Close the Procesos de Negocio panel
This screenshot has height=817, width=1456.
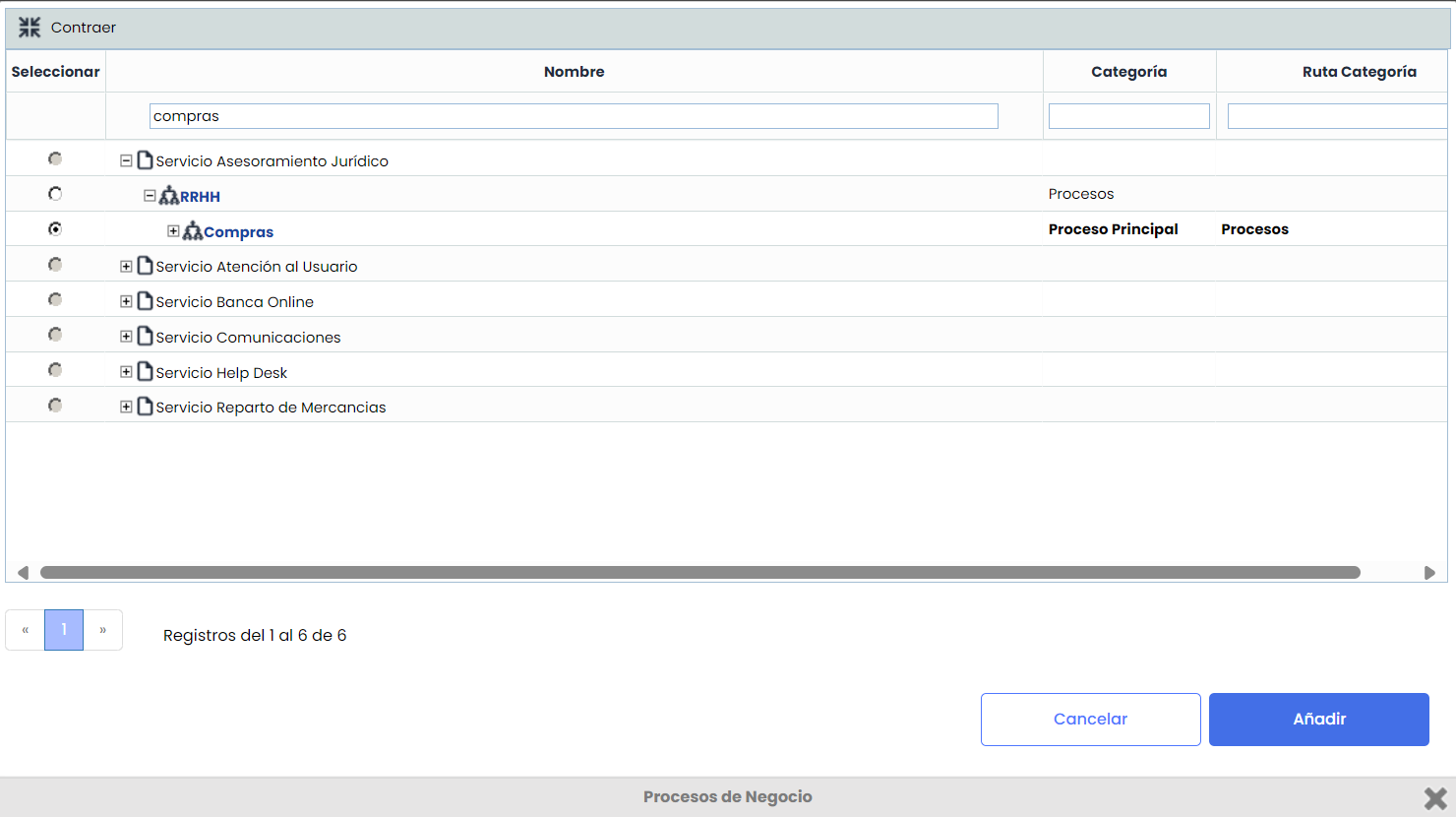[x=1435, y=797]
